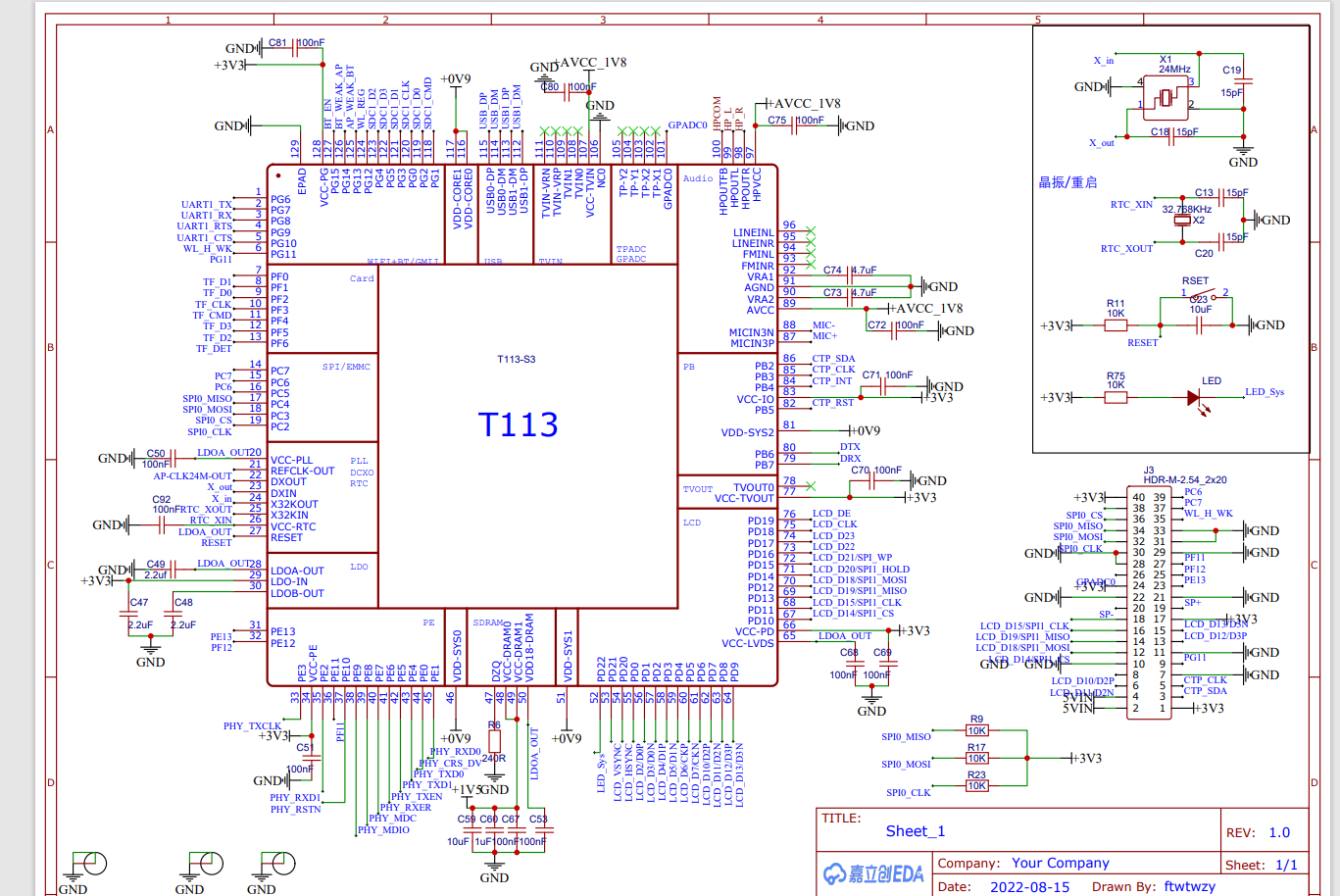Select the 32.768KHz crystal X2
Viewport: 1340px width, 896px height.
(1181, 220)
